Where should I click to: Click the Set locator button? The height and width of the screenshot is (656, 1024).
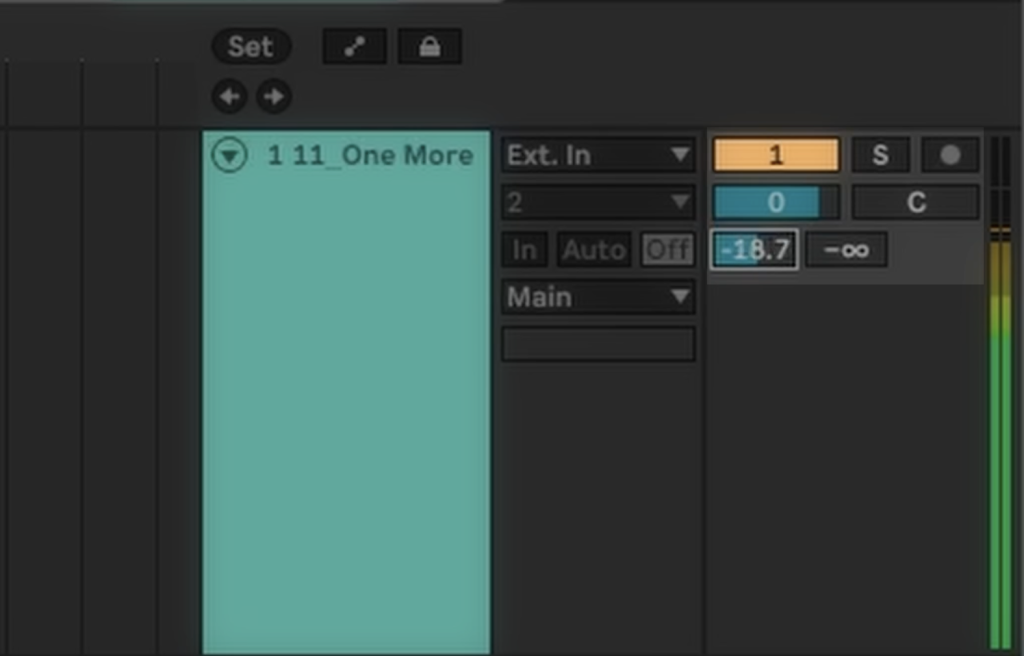click(x=251, y=47)
